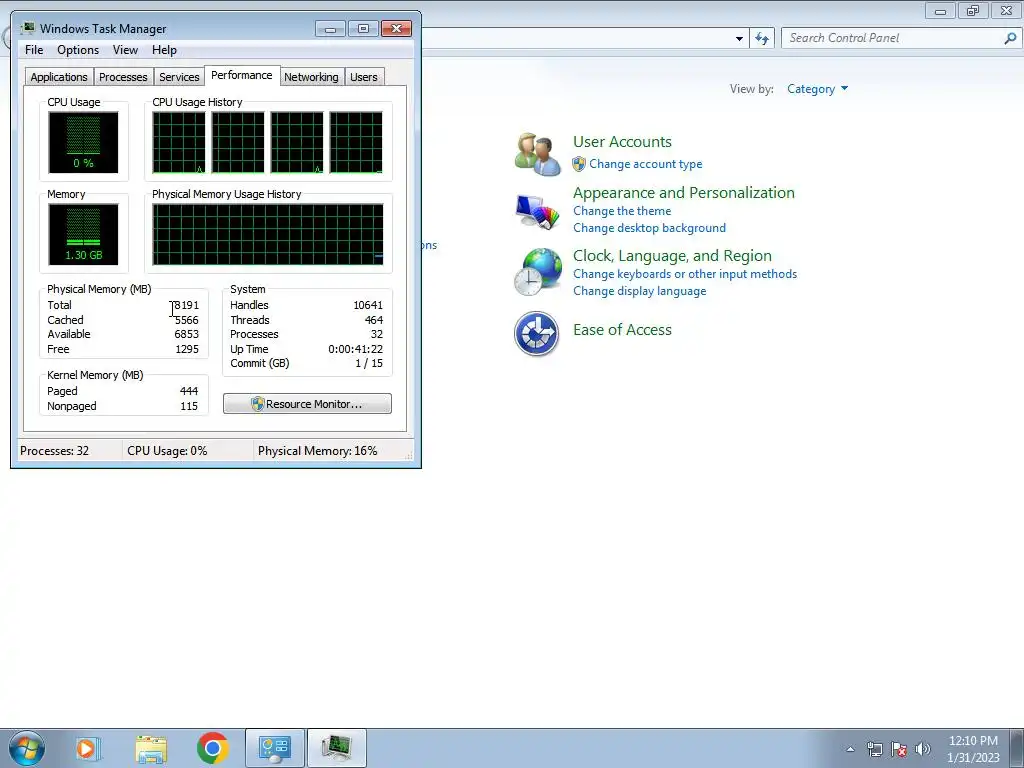Viewport: 1024px width, 768px height.
Task: Open Appearance and Personalization link
Action: [684, 193]
